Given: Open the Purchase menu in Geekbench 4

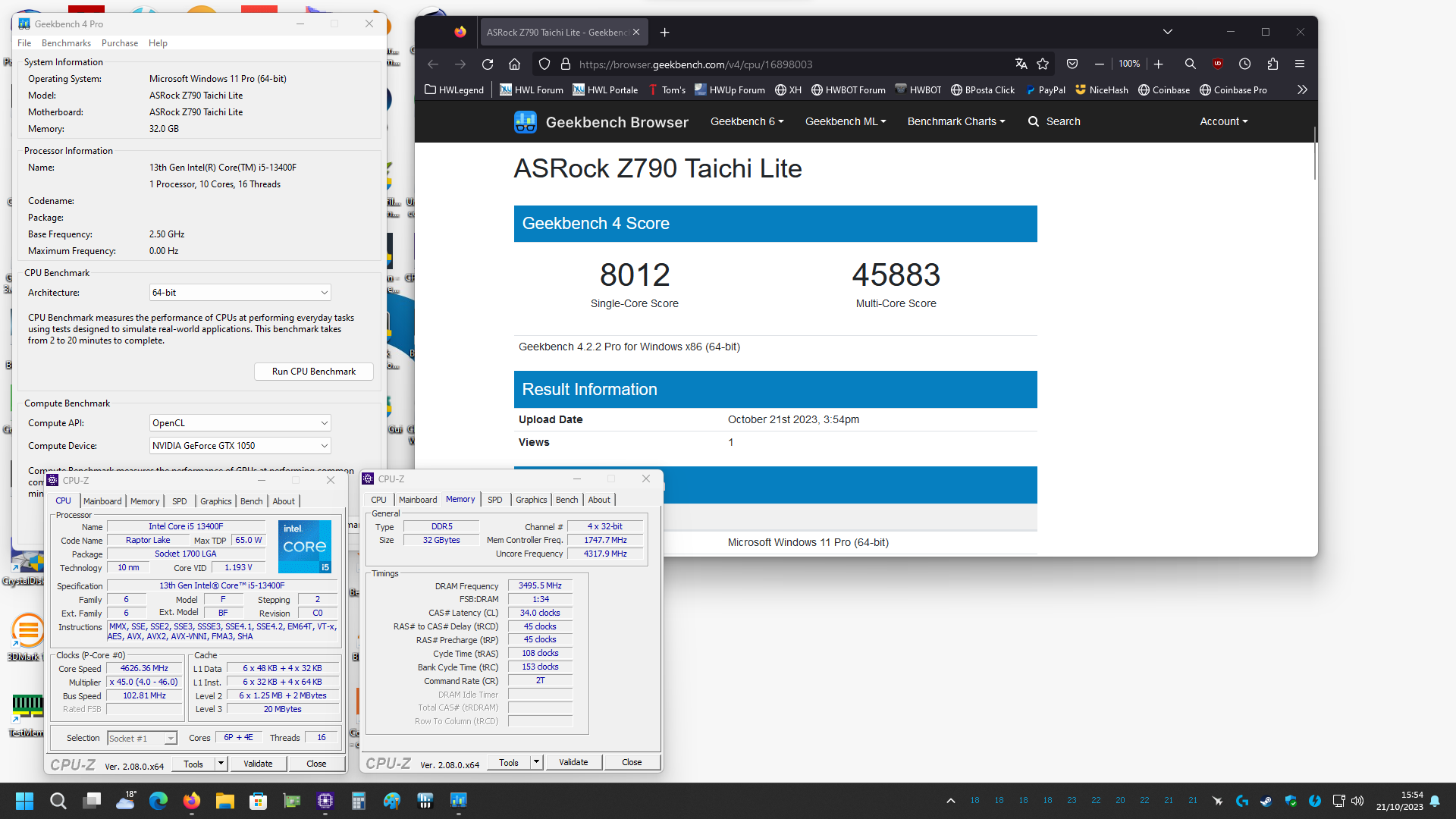Looking at the screenshot, I should coord(120,43).
